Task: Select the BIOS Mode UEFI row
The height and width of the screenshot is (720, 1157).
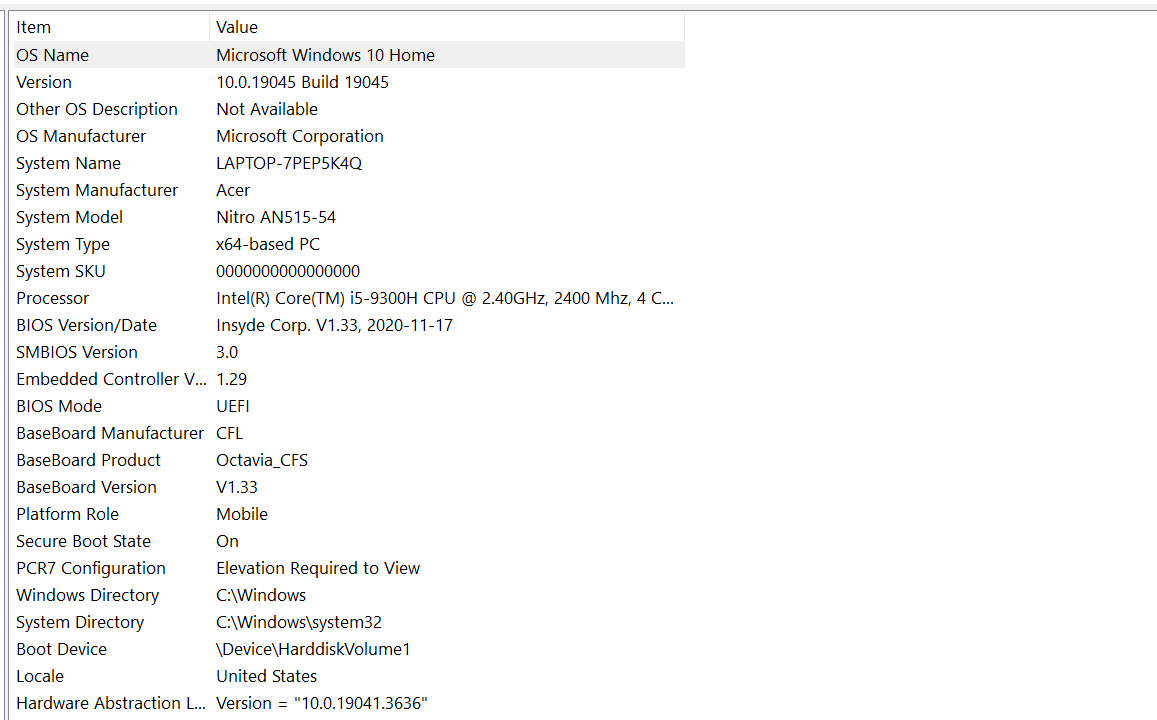Action: click(x=349, y=406)
